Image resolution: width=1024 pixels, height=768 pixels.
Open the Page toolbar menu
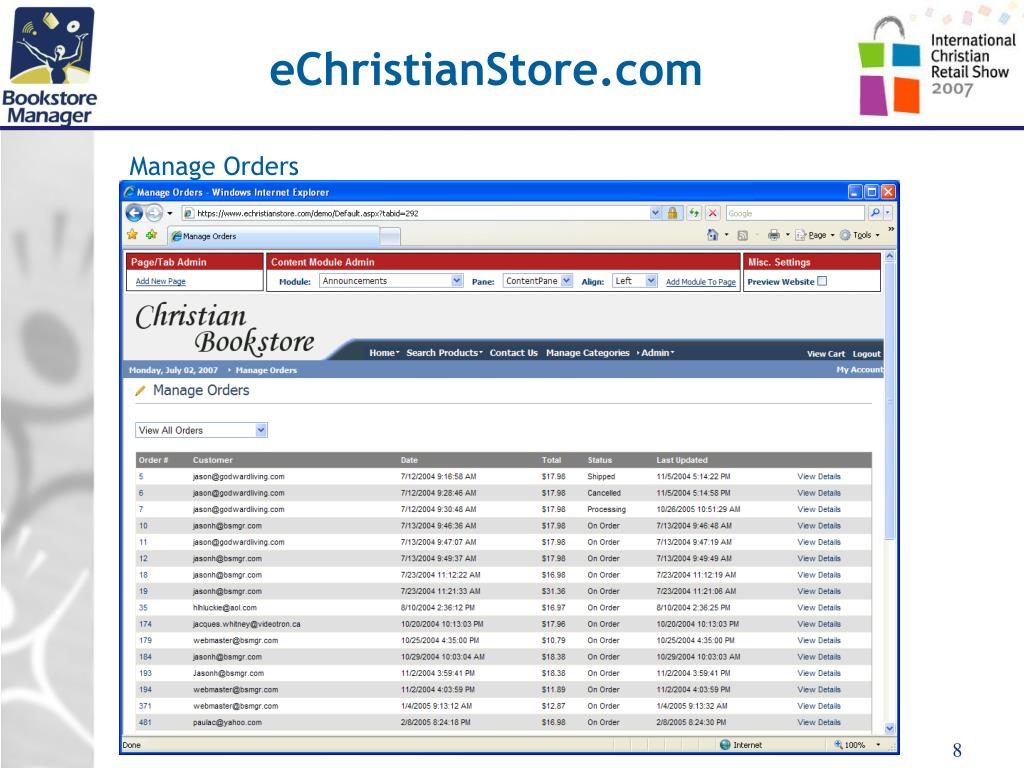point(815,235)
